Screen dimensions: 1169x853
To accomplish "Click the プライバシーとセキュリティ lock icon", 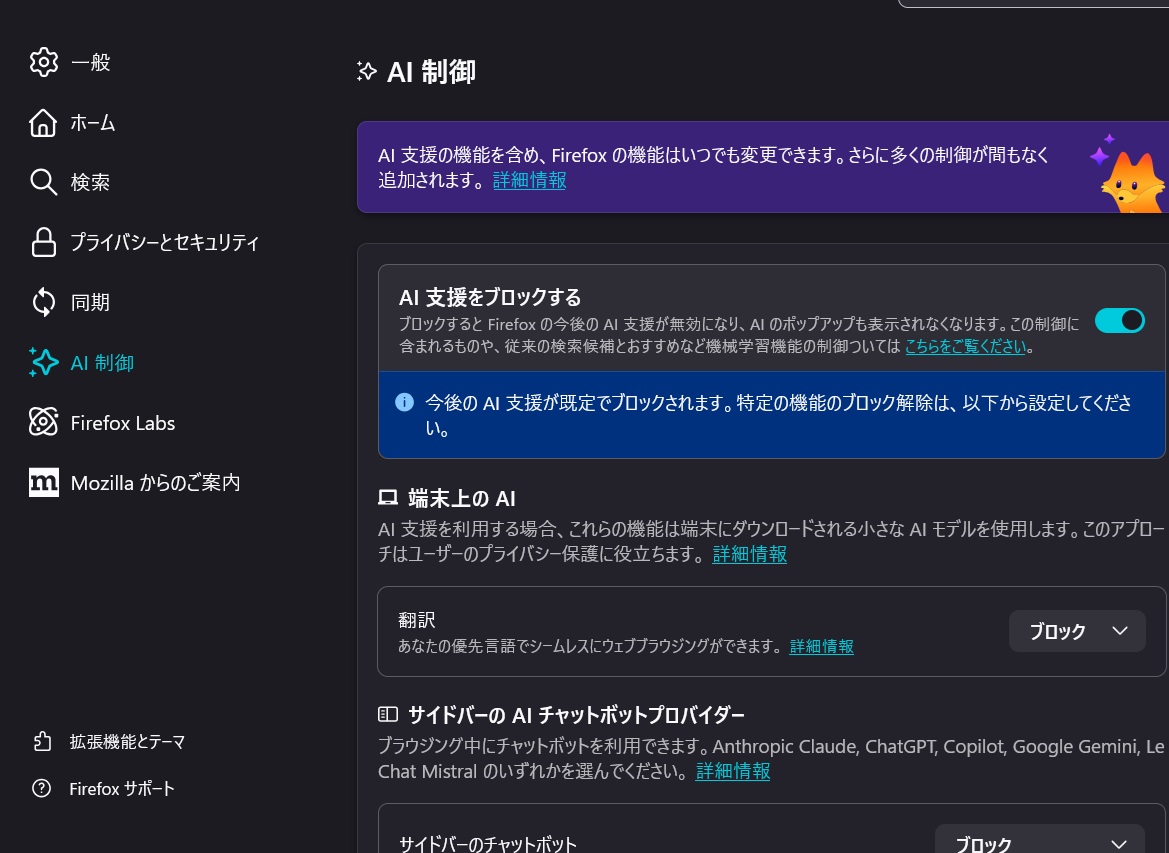I will click(x=44, y=242).
